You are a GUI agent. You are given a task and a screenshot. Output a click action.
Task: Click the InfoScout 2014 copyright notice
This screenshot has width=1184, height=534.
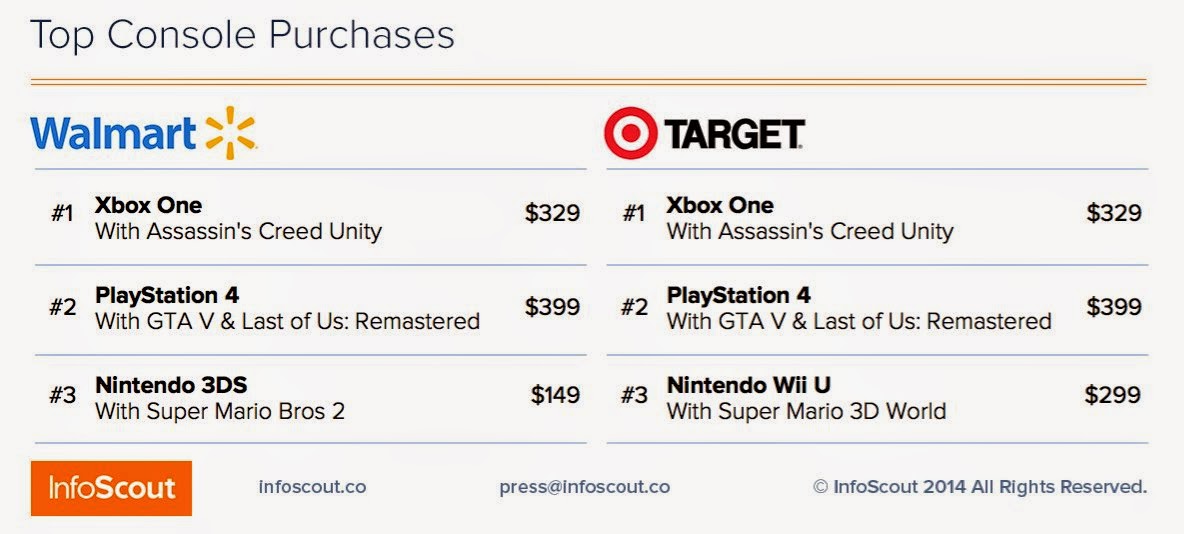coord(979,487)
